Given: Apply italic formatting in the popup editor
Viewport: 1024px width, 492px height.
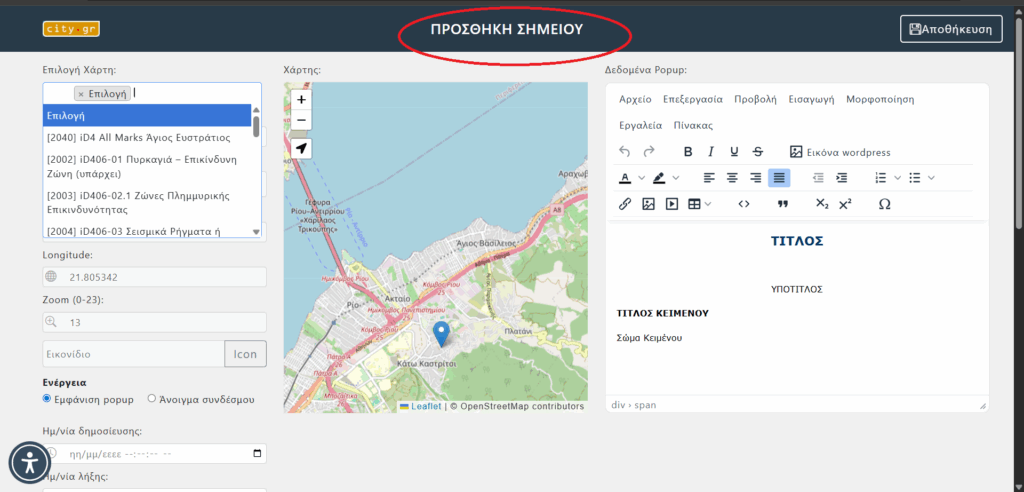Looking at the screenshot, I should 711,152.
